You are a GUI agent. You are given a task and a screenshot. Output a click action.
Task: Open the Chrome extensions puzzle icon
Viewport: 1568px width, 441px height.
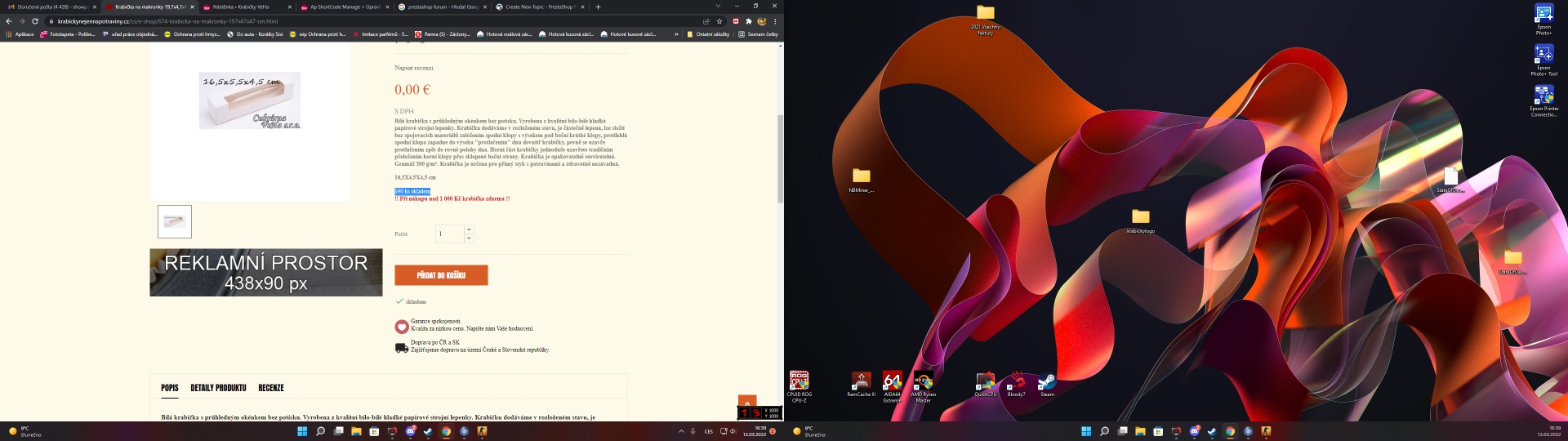coord(749,21)
